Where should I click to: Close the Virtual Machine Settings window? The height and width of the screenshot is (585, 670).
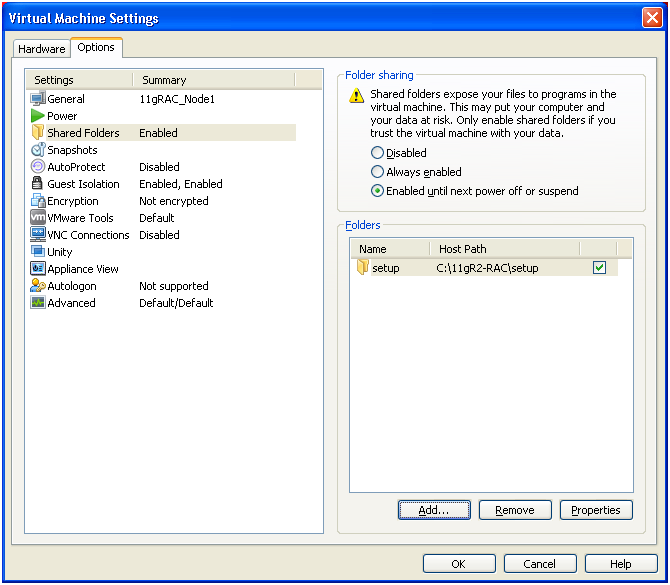click(652, 18)
